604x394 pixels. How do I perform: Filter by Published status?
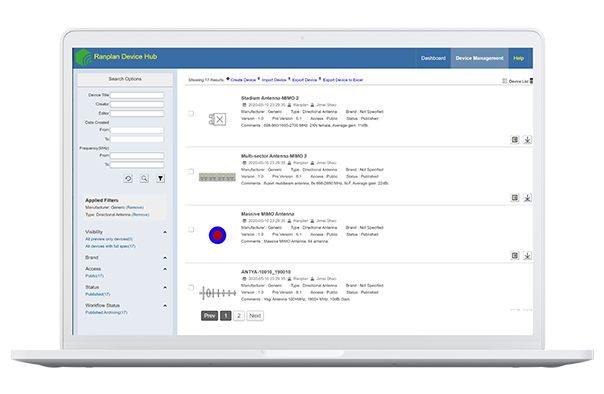tap(97, 294)
